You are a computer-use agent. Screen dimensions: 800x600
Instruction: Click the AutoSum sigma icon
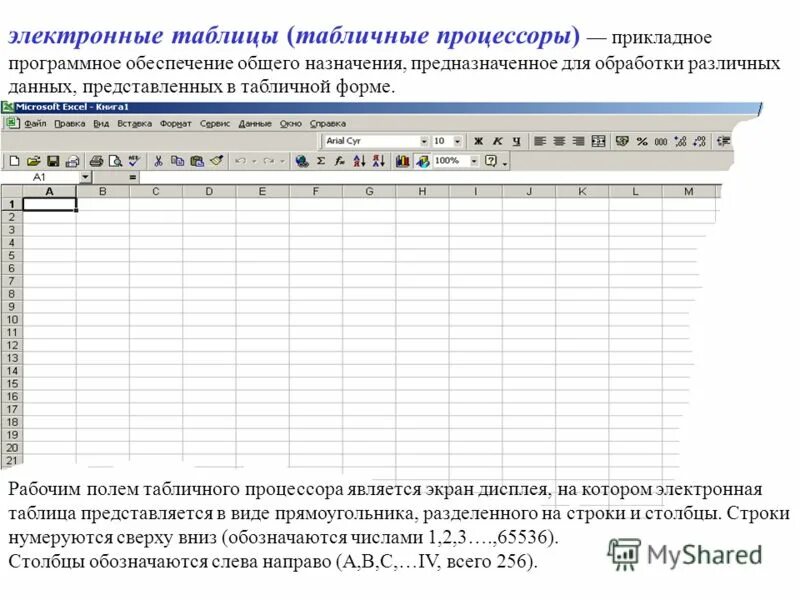321,161
